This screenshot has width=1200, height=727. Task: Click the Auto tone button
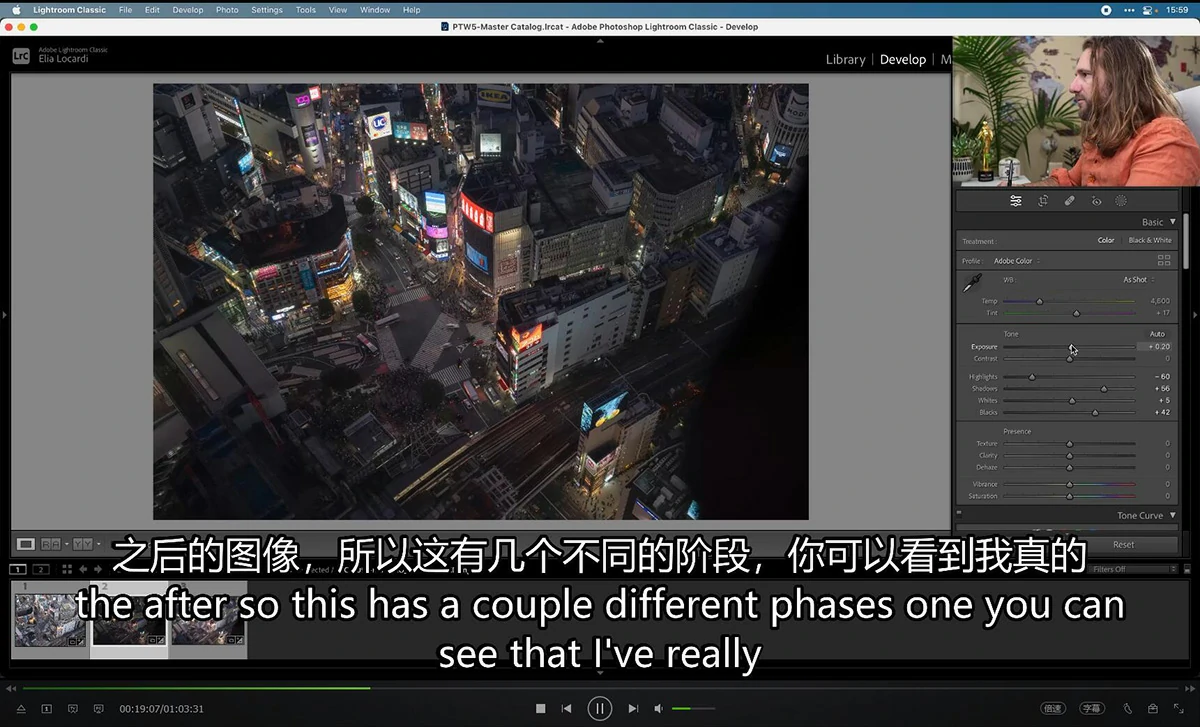[1157, 334]
